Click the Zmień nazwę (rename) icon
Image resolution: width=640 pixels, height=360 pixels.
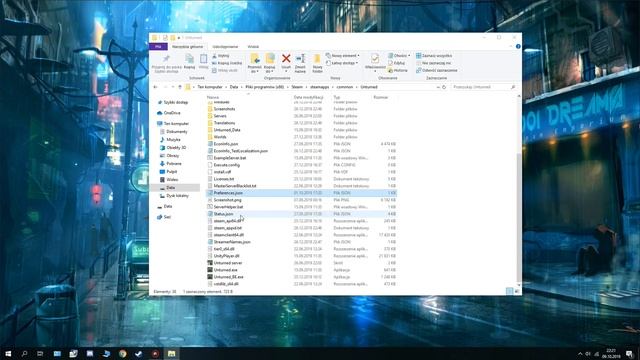pos(300,59)
